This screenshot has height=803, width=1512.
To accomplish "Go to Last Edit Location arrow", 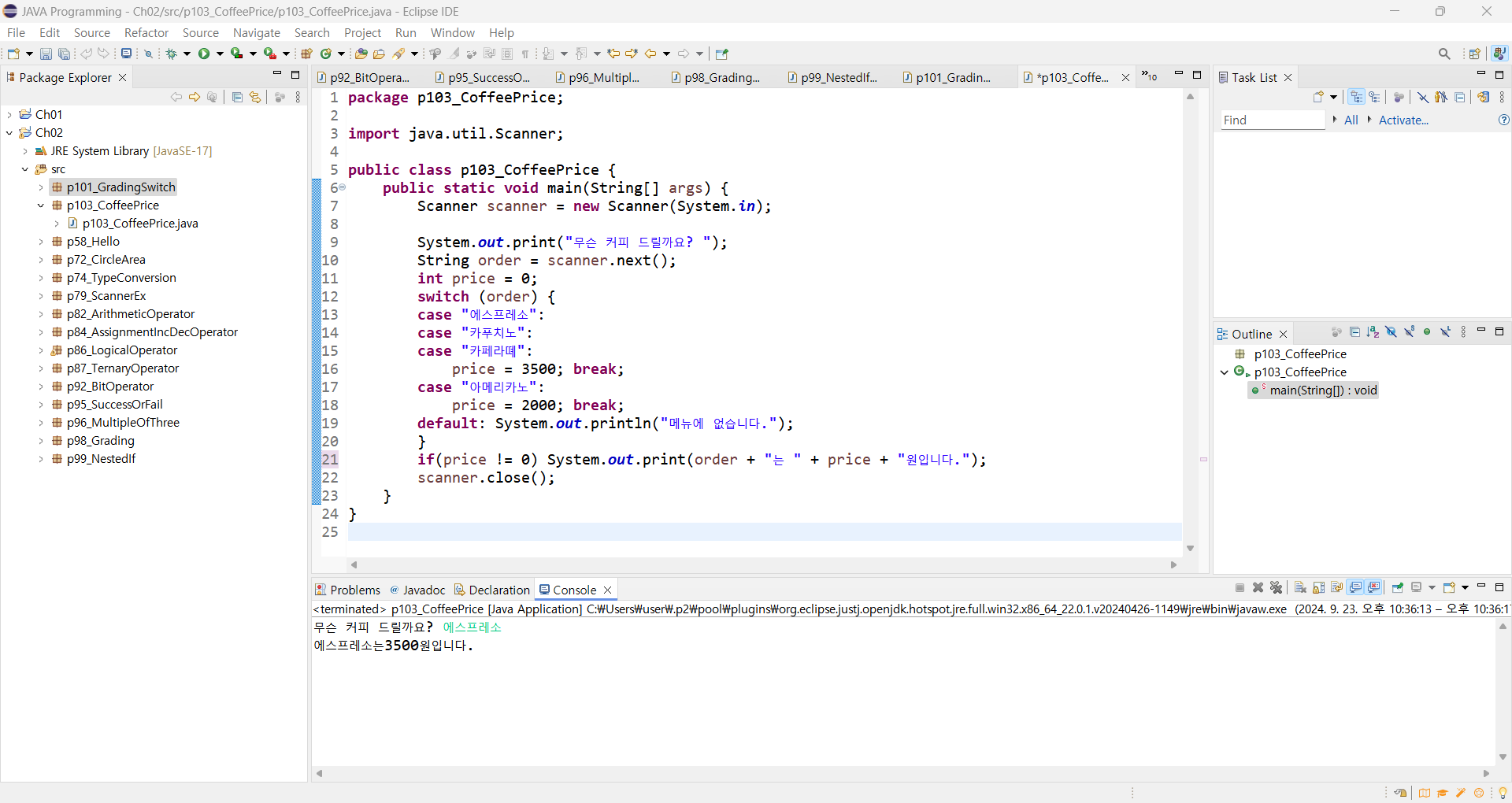I will pos(613,54).
